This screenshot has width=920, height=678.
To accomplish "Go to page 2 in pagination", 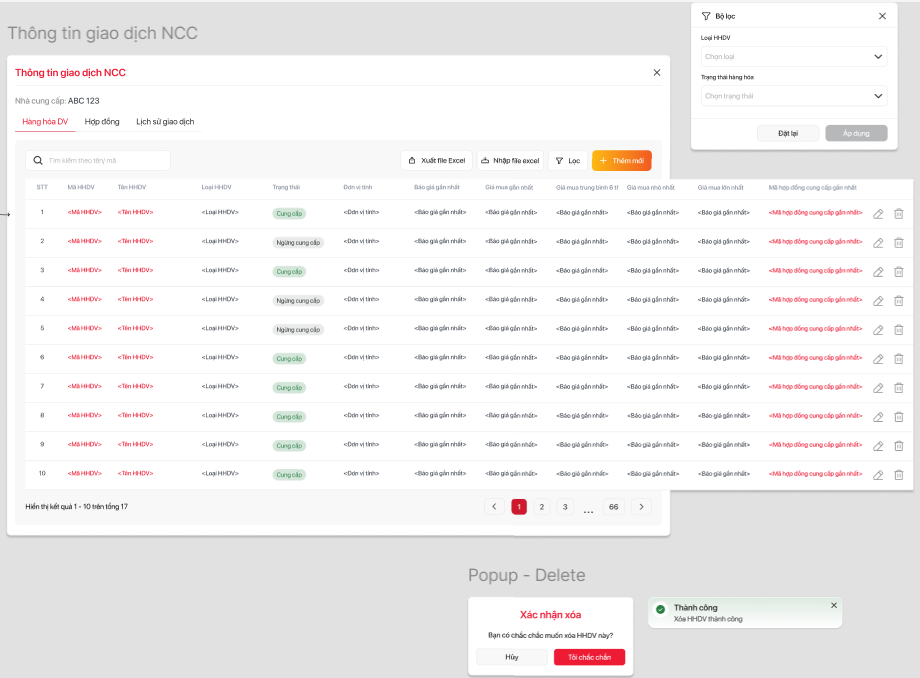I will click(x=542, y=507).
